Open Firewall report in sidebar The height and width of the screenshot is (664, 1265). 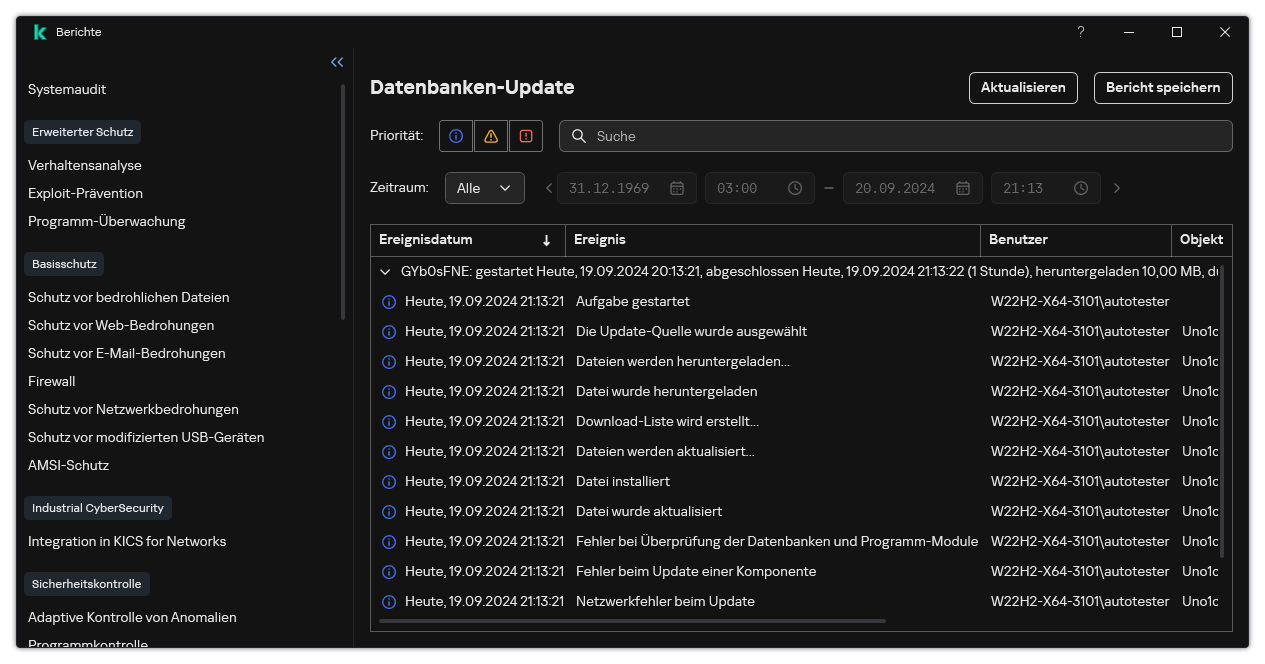(52, 381)
